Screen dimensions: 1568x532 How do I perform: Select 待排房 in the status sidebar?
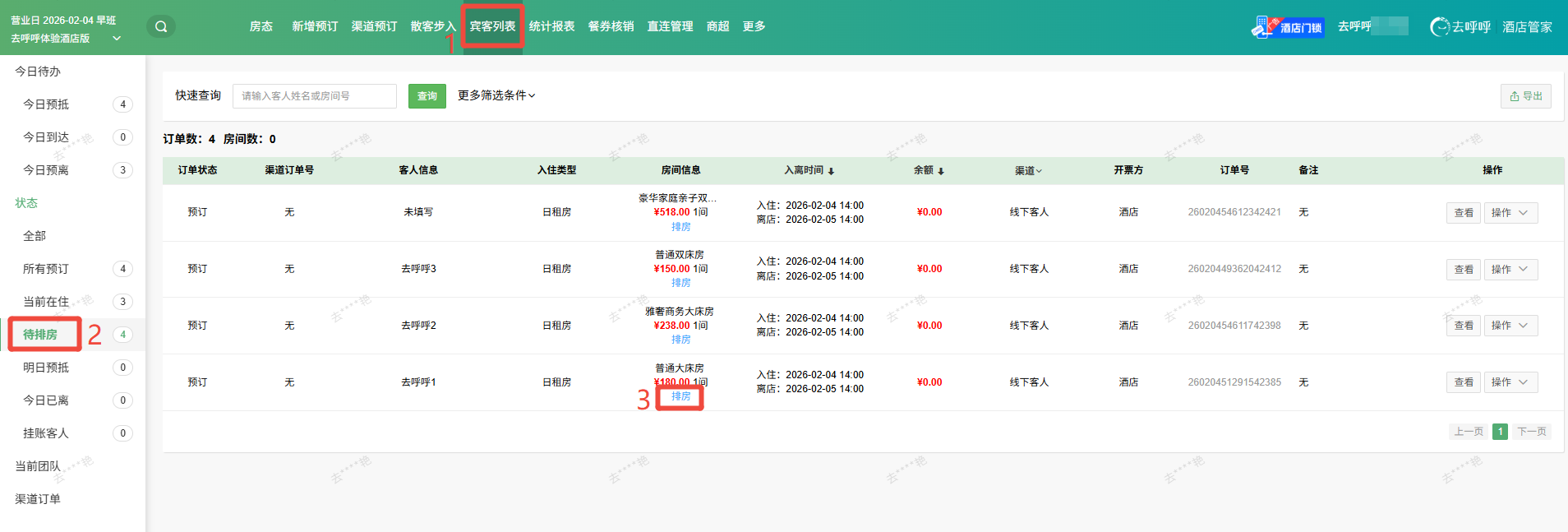tap(40, 335)
